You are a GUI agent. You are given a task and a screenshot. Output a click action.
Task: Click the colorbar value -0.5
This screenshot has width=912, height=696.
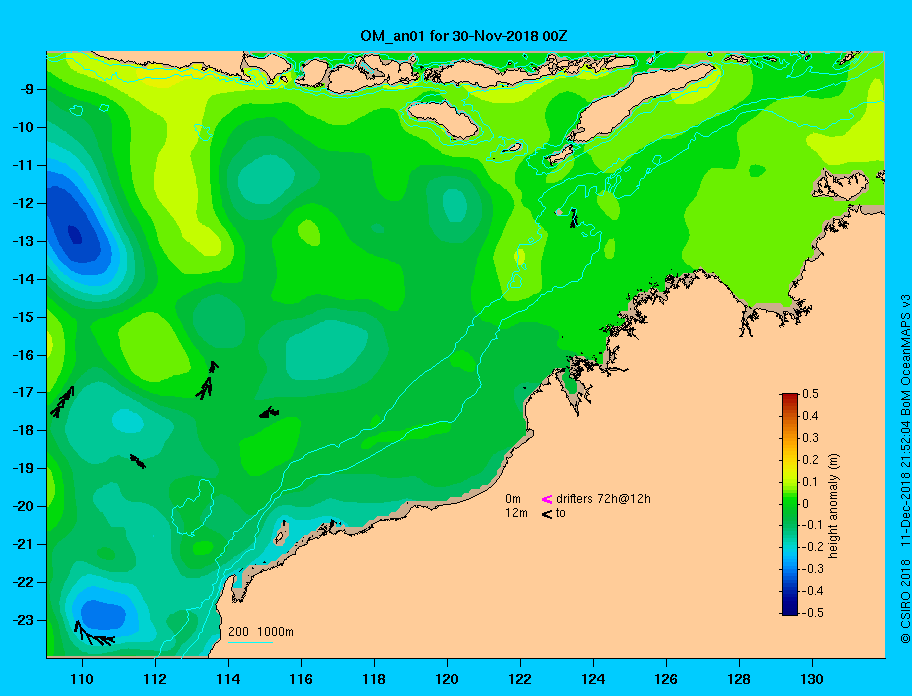813,613
